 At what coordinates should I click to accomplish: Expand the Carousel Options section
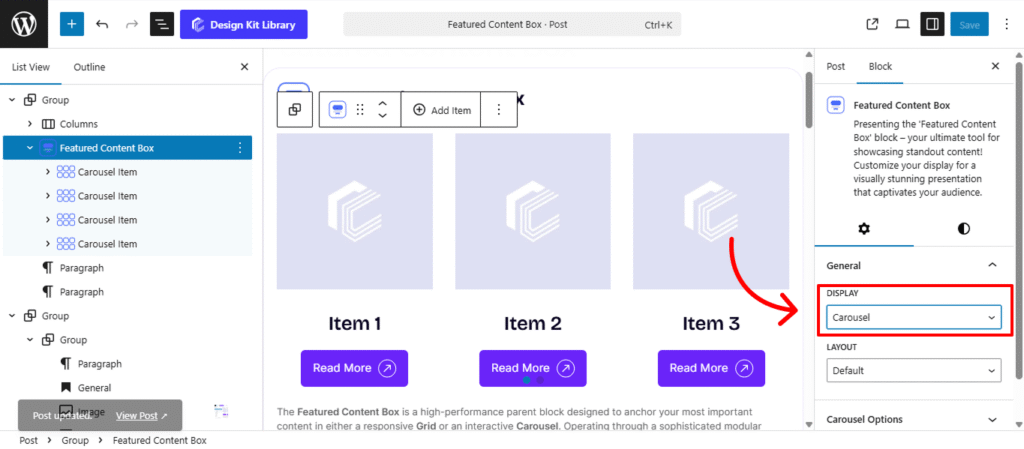click(992, 420)
